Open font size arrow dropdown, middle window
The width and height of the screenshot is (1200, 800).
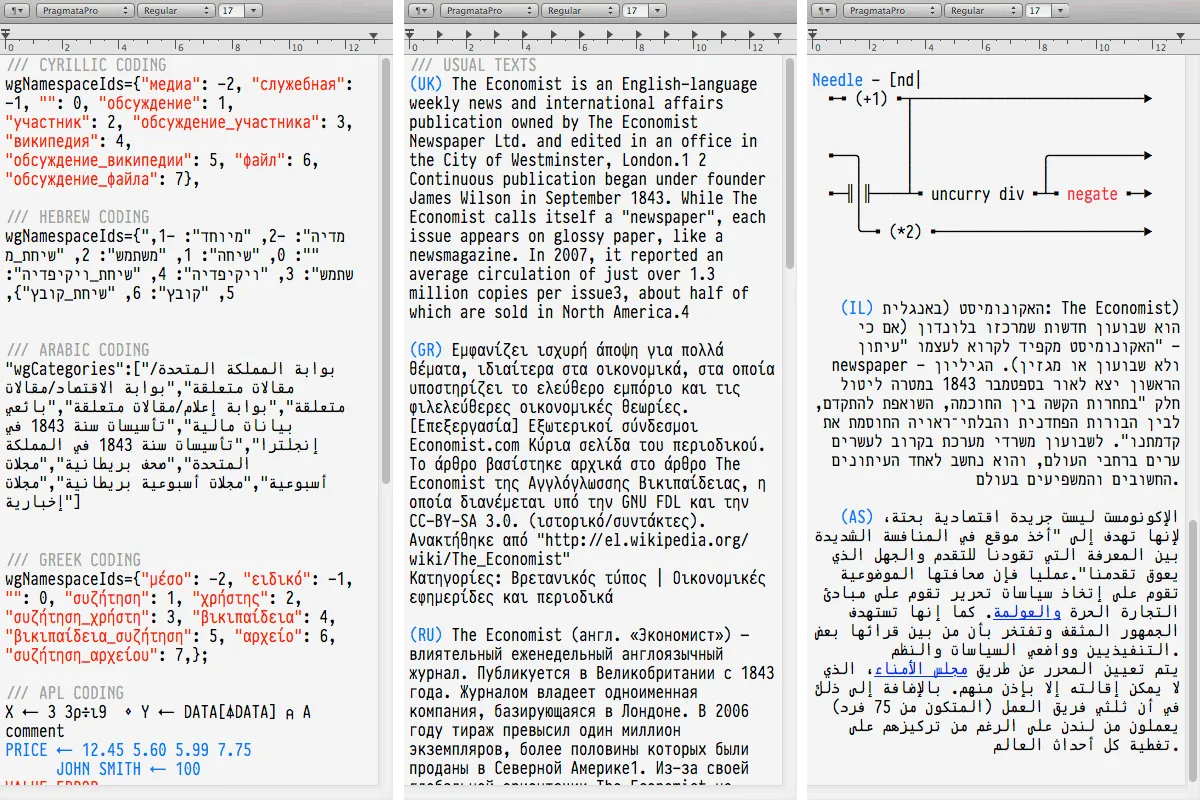click(657, 10)
